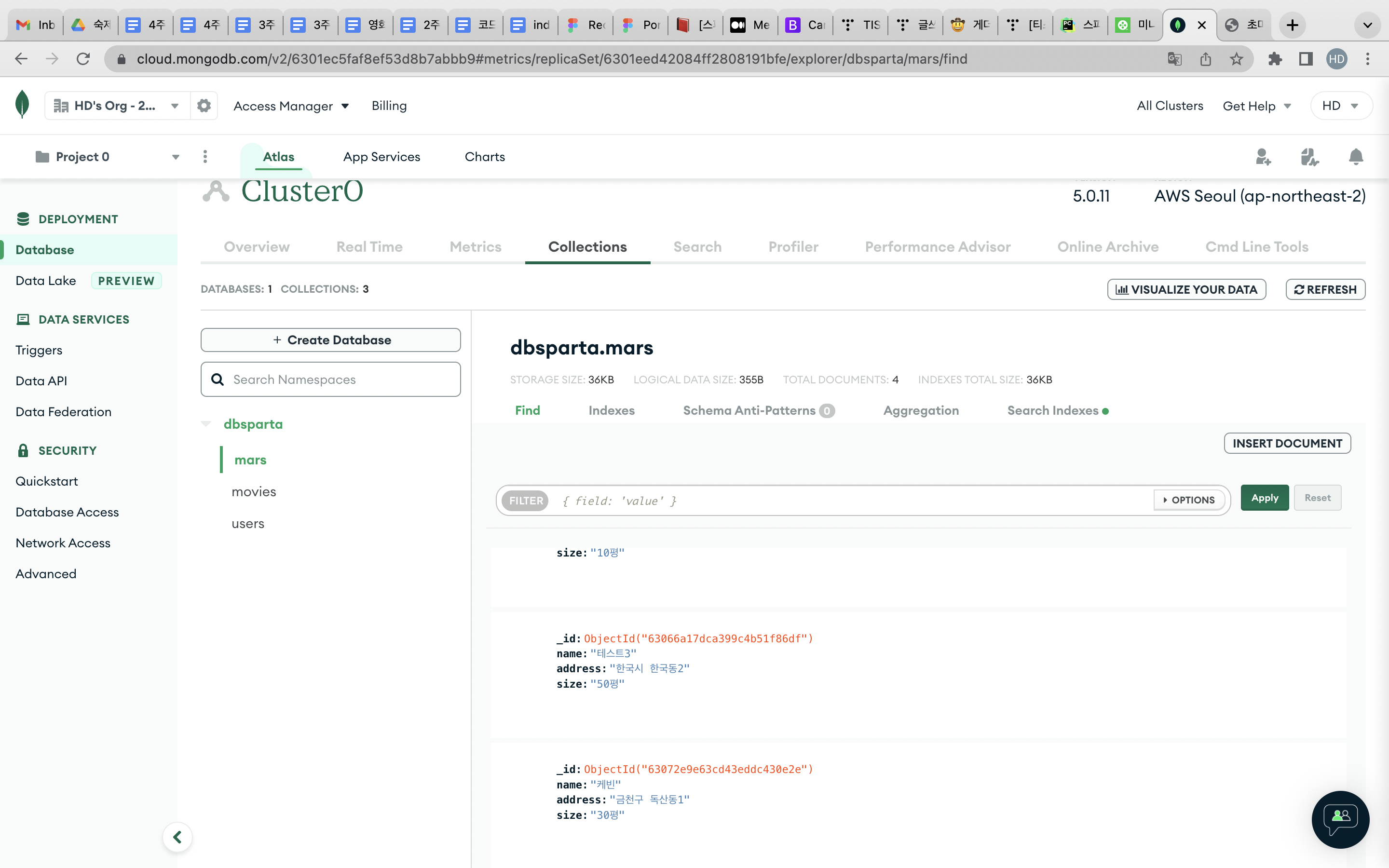Open Online Archive tab
Viewport: 1389px width, 868px height.
[x=1108, y=247]
